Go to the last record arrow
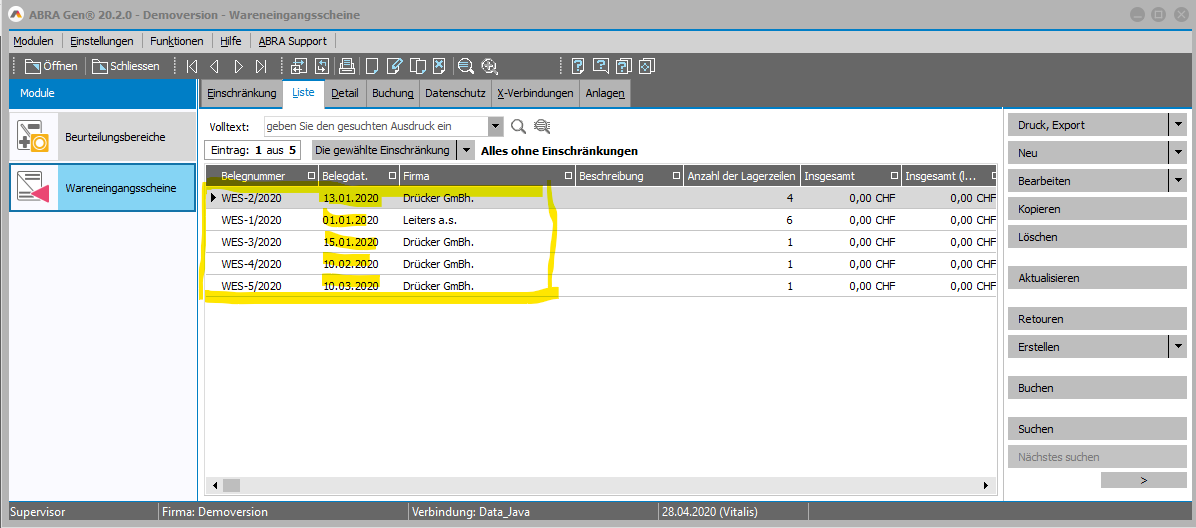 click(x=261, y=67)
